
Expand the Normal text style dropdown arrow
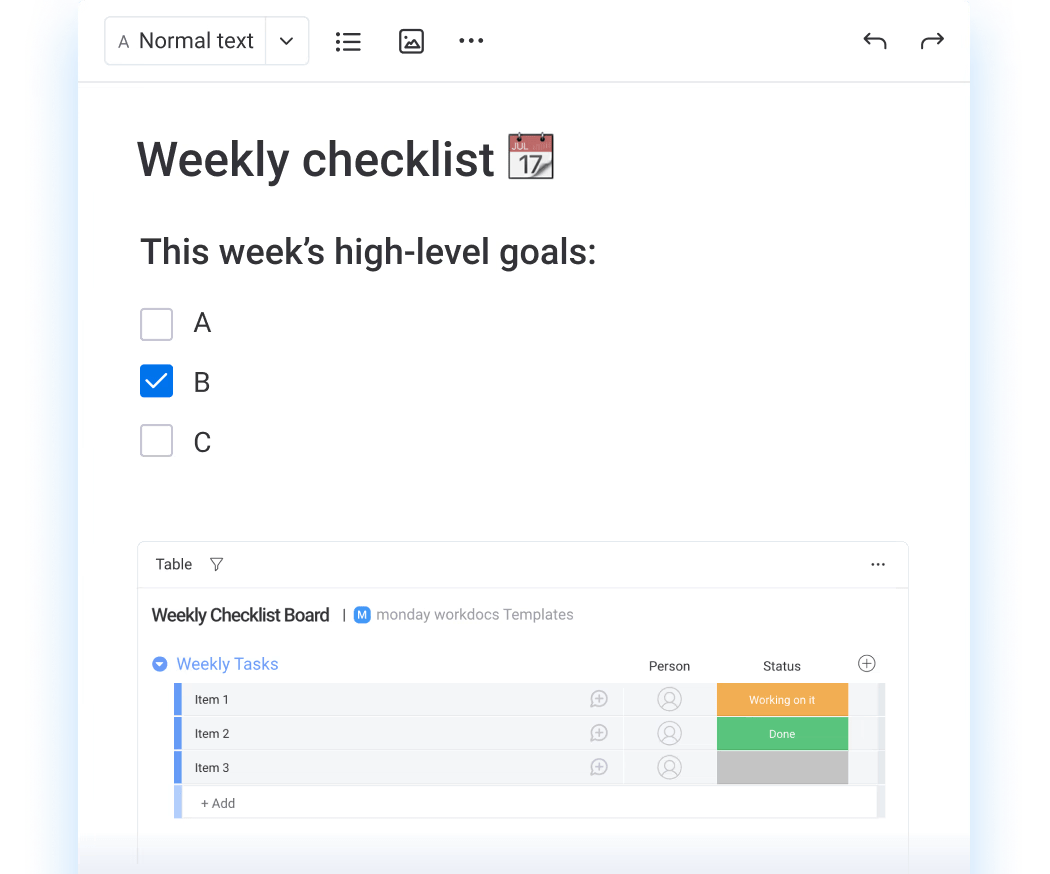pos(287,41)
